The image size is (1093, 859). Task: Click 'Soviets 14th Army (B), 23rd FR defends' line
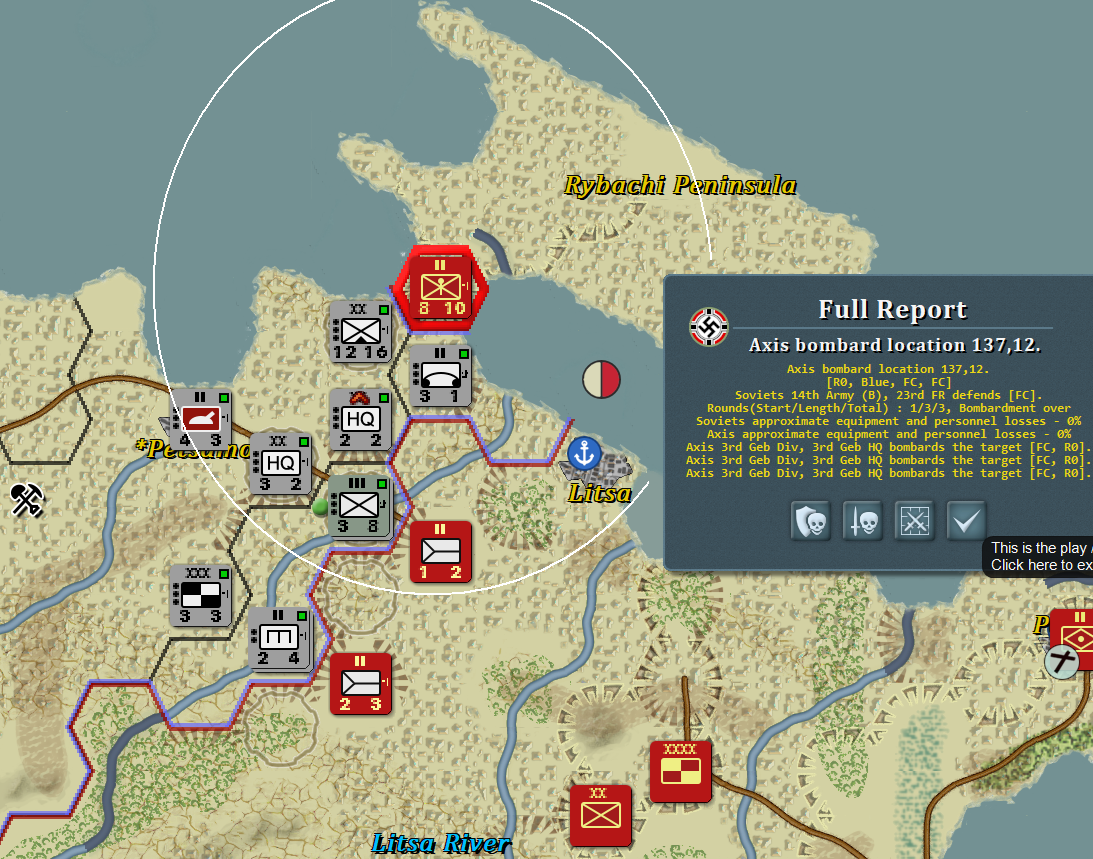[x=888, y=395]
